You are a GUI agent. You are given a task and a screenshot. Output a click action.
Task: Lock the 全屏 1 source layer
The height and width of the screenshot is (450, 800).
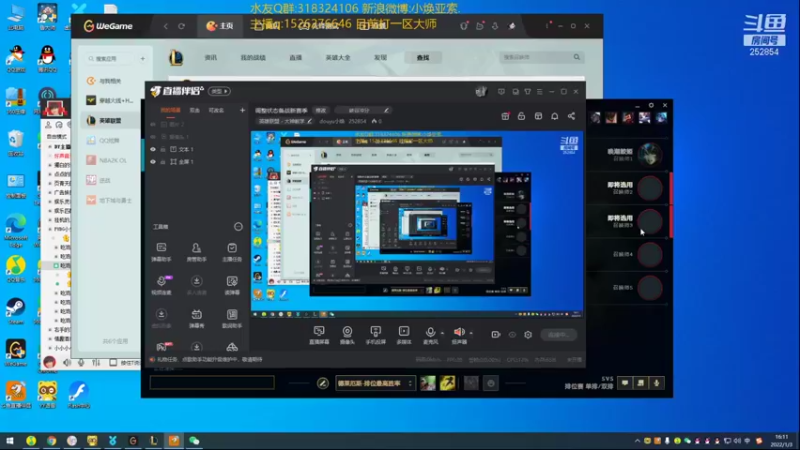(x=163, y=162)
